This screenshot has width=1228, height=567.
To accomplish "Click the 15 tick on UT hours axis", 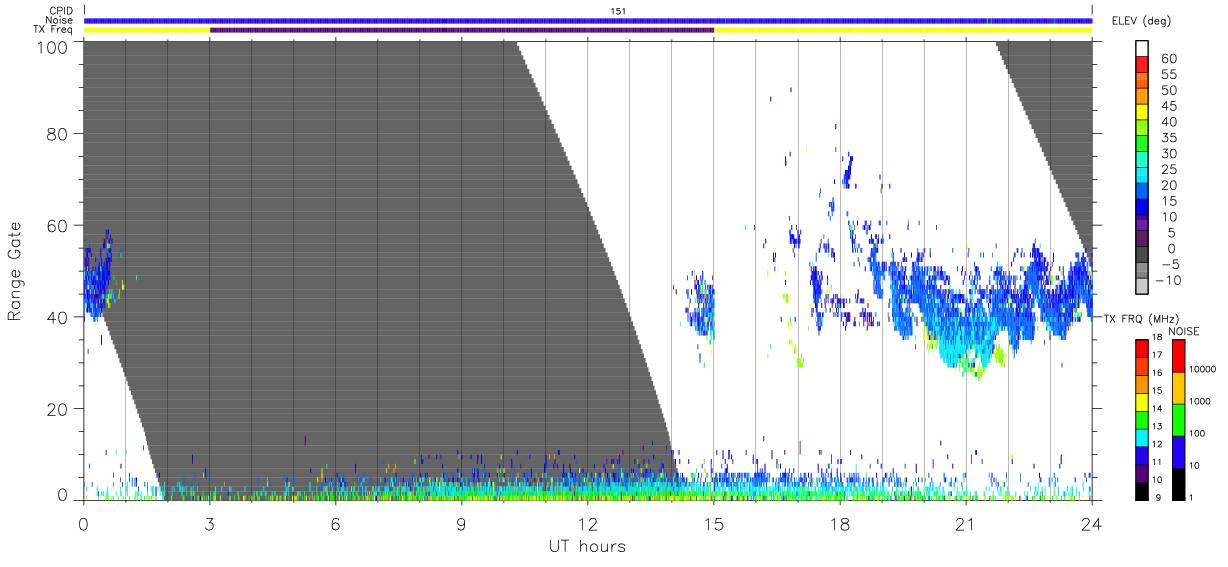I will [714, 523].
